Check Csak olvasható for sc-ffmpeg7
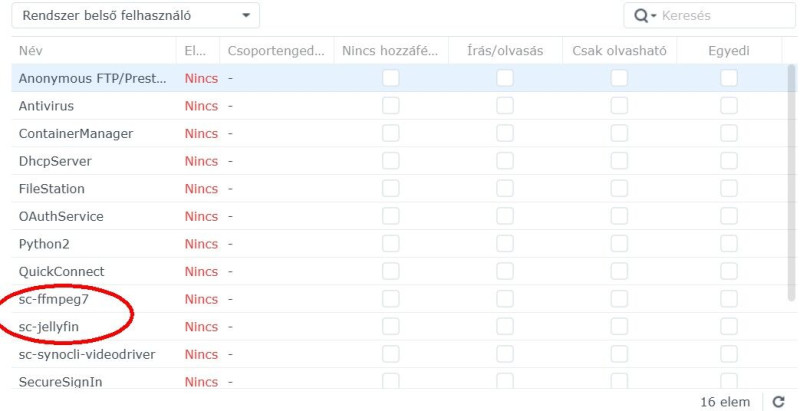800x411 pixels. click(x=620, y=299)
